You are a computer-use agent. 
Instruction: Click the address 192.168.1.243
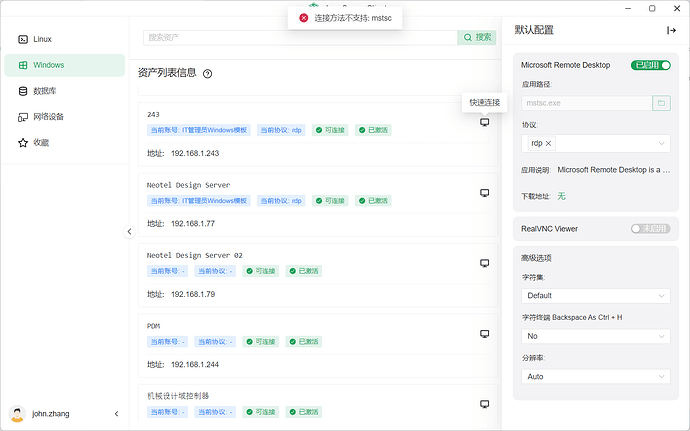(195, 153)
